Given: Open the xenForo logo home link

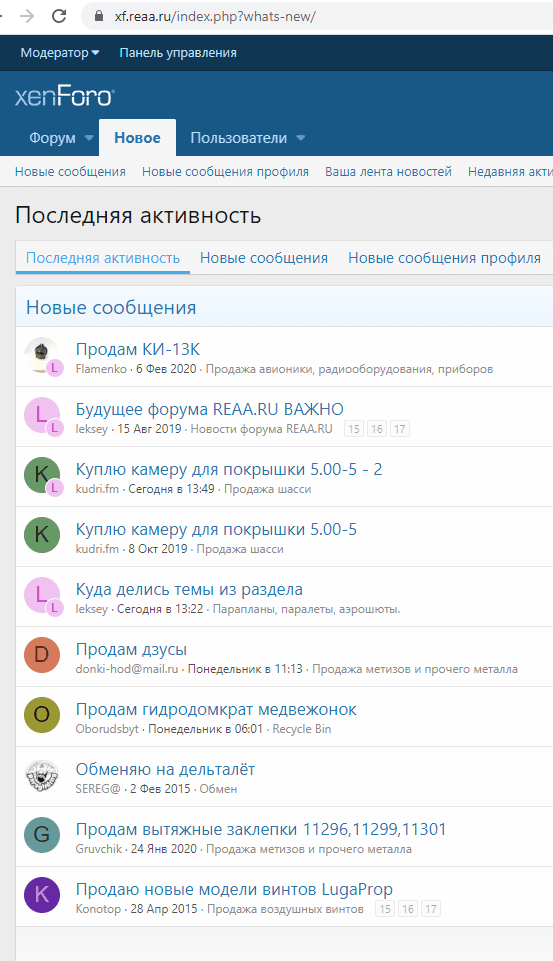Looking at the screenshot, I should pyautogui.click(x=65, y=97).
